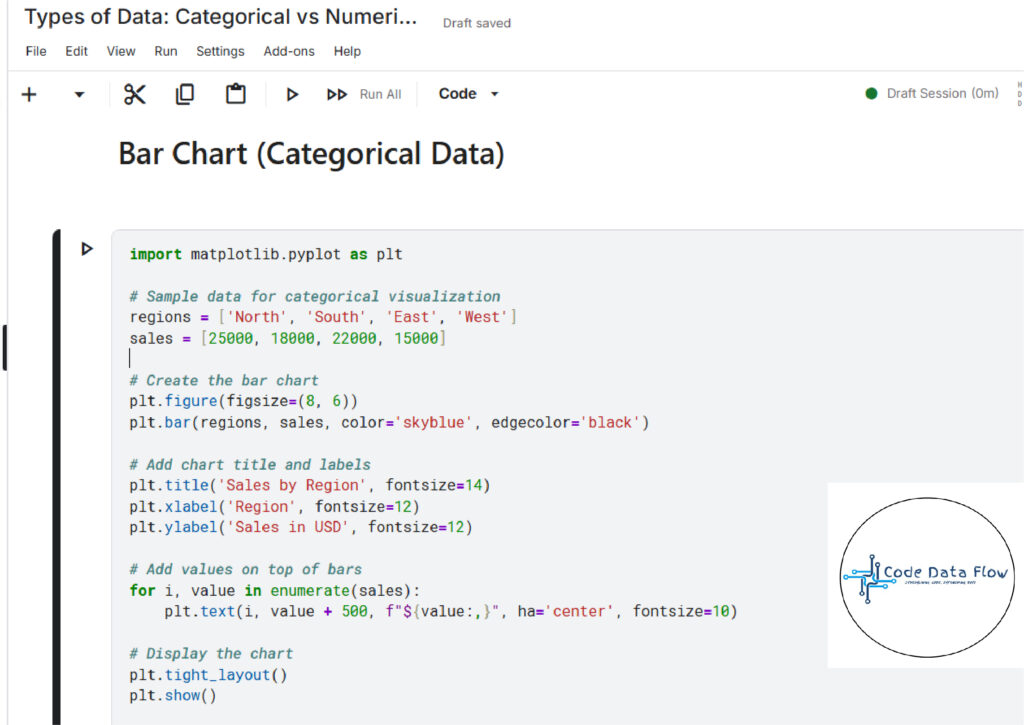
Task: Click the '# Add chart title and labels' comment
Action: click(x=250, y=464)
